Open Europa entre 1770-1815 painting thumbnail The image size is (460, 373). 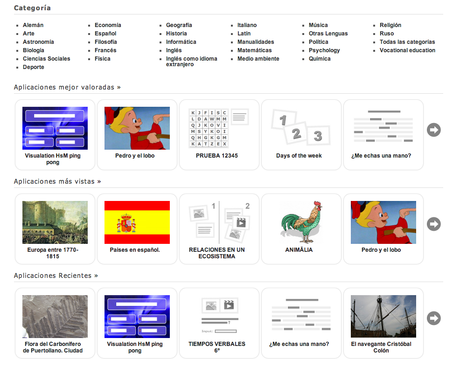55,222
